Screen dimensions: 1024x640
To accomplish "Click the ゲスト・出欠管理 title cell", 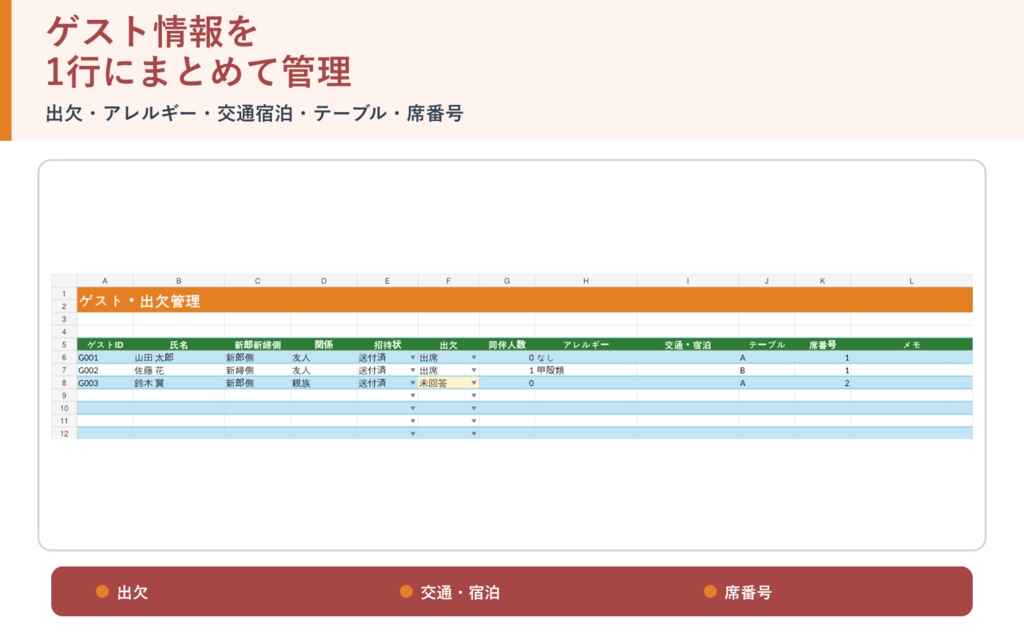I will coord(524,300).
